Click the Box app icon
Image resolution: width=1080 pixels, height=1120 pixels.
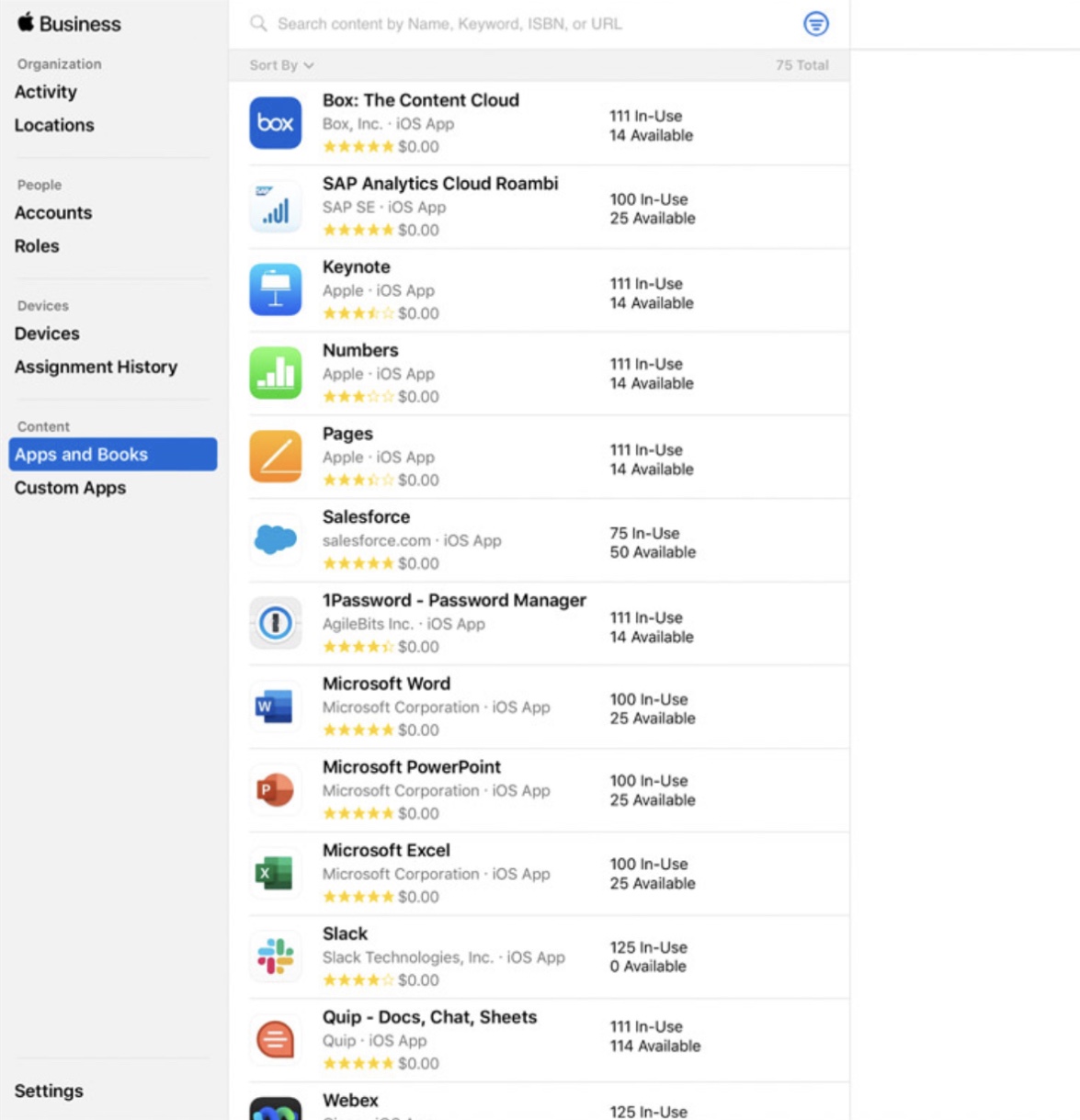tap(275, 123)
